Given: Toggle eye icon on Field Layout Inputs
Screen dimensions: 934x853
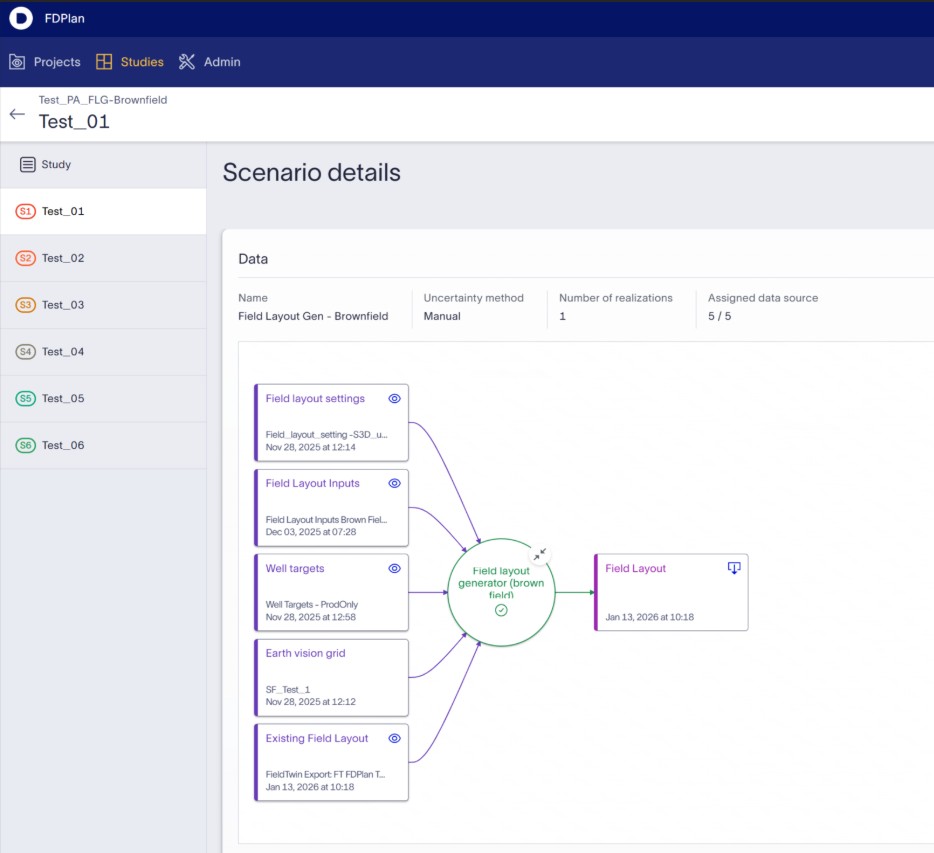Looking at the screenshot, I should click(394, 483).
